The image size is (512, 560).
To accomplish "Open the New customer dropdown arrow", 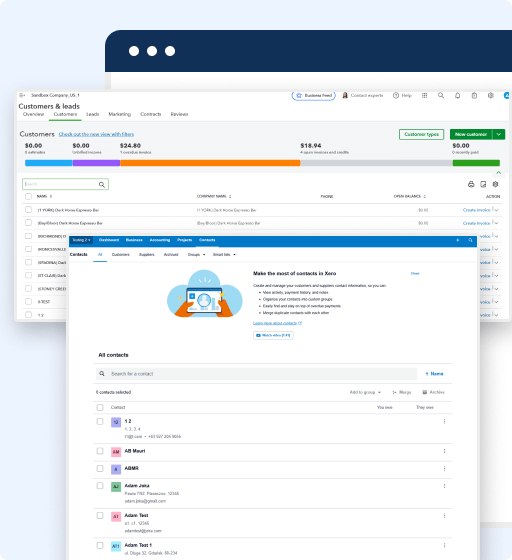I will tap(499, 134).
